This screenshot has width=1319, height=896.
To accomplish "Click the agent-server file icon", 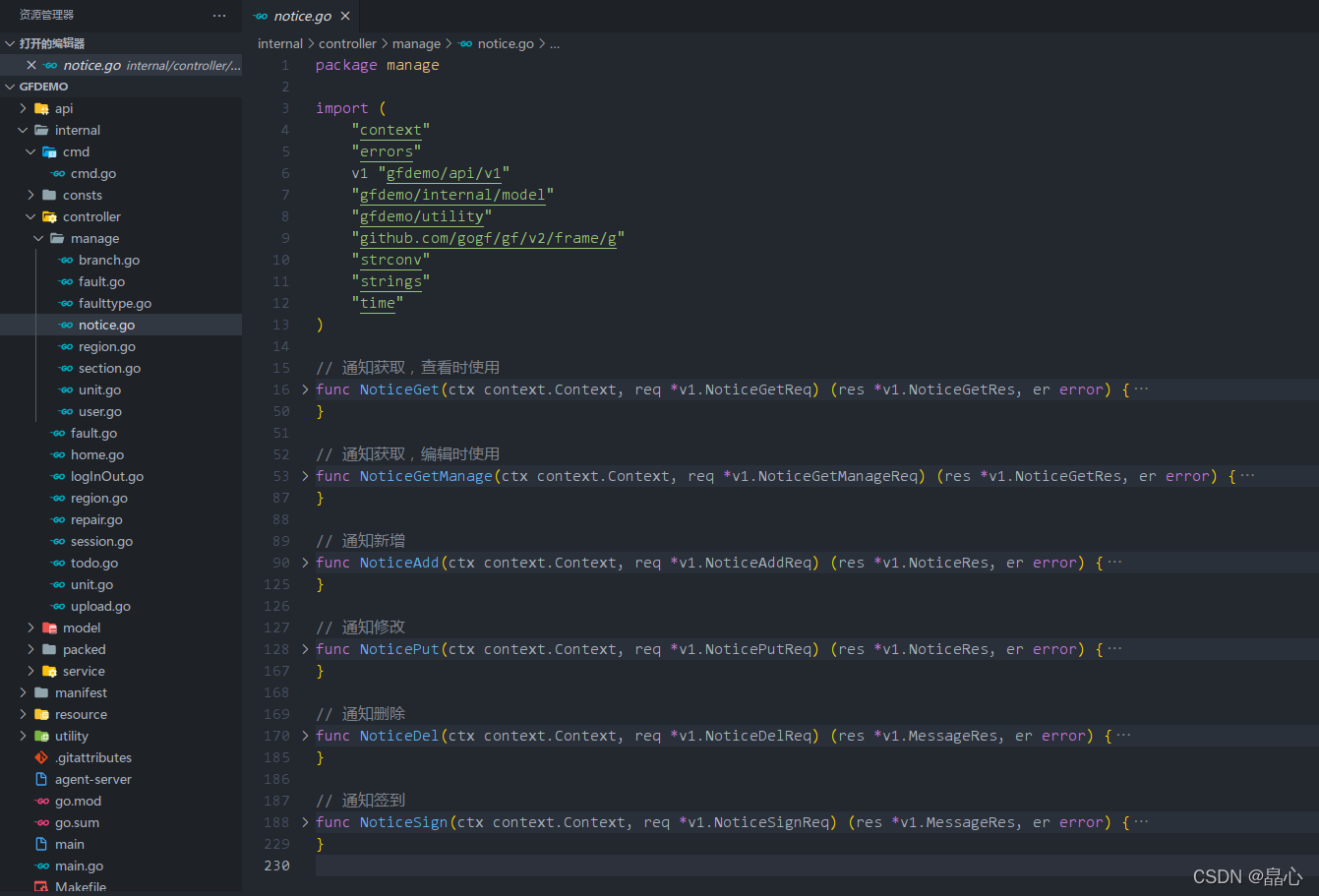I will click(41, 779).
